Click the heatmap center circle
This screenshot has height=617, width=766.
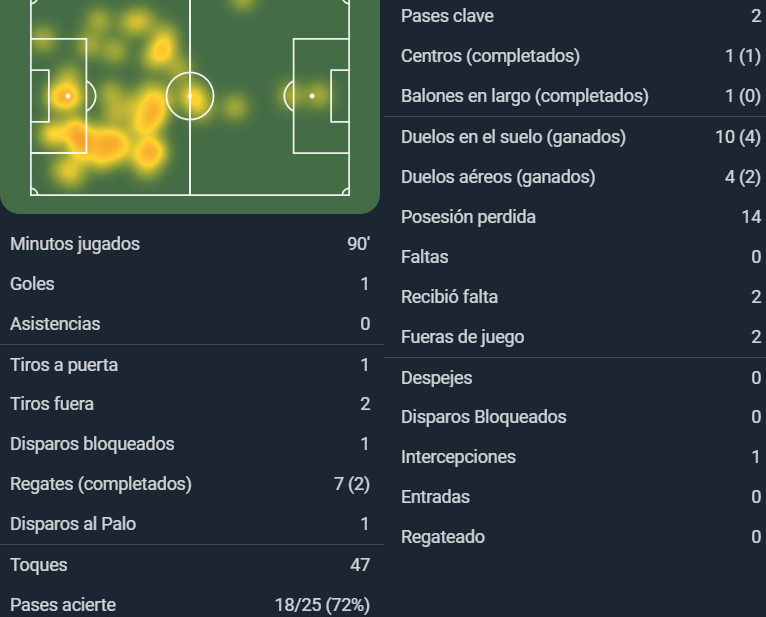(190, 96)
